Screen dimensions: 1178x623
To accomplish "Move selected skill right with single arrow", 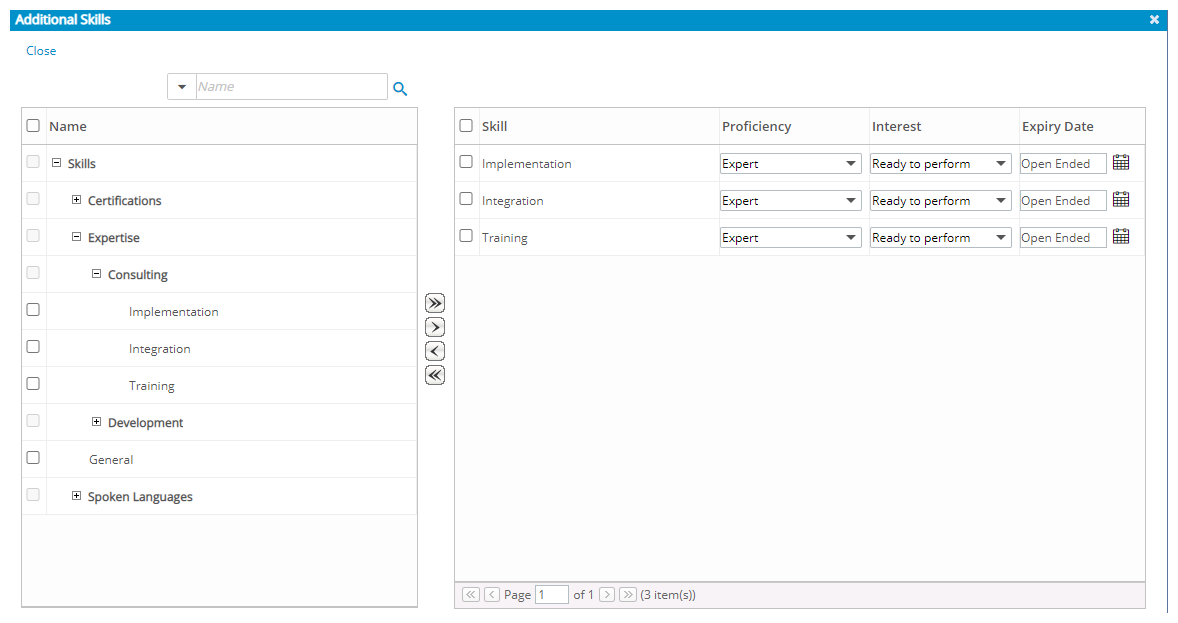I will coord(435,327).
